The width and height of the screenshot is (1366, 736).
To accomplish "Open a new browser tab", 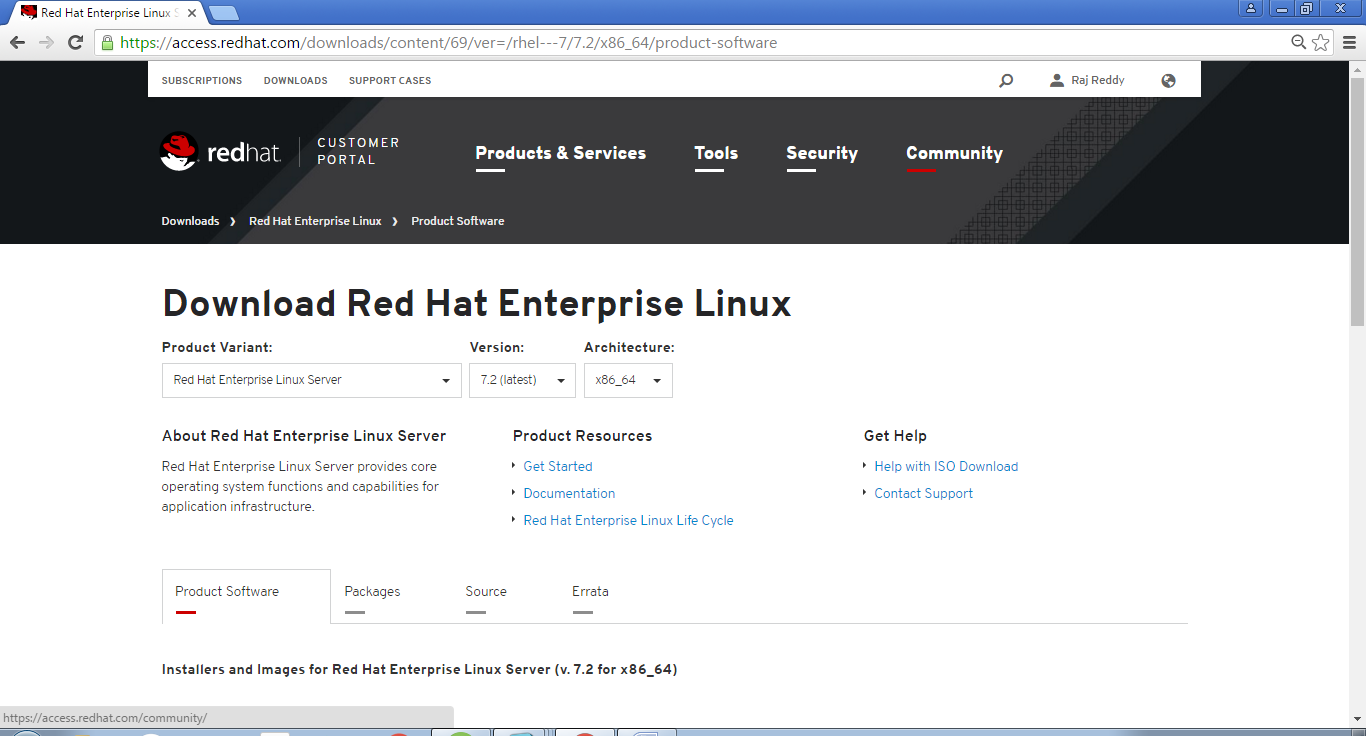I will coord(224,13).
